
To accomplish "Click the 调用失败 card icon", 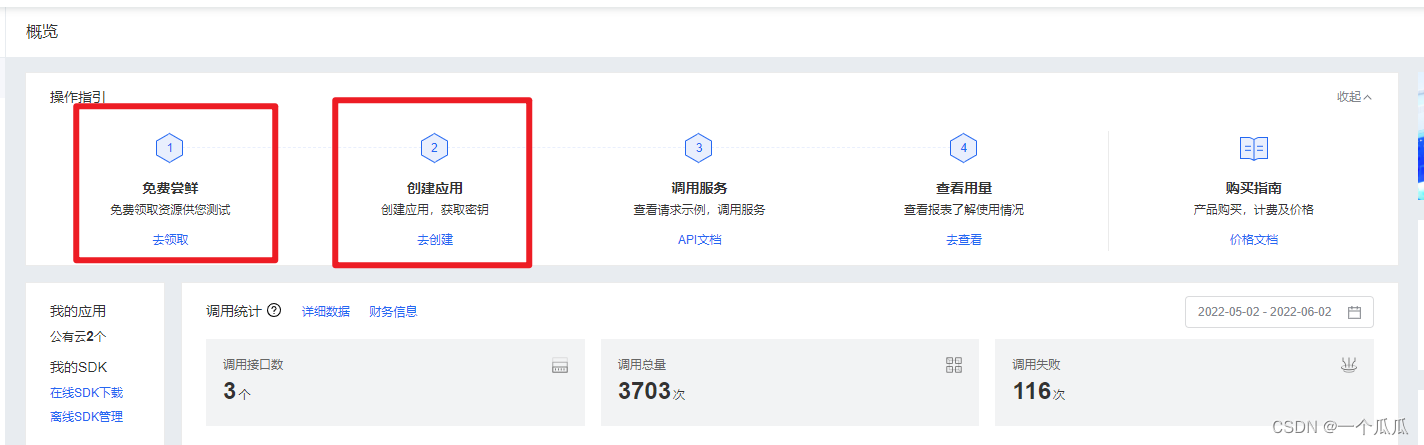I will click(1349, 365).
